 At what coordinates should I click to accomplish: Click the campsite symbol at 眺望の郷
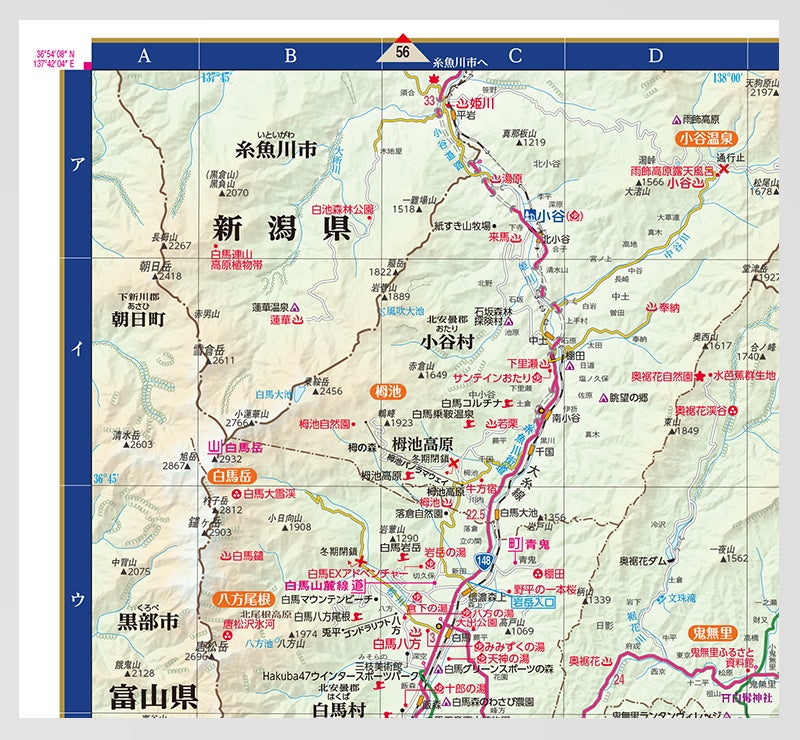pyautogui.click(x=604, y=398)
